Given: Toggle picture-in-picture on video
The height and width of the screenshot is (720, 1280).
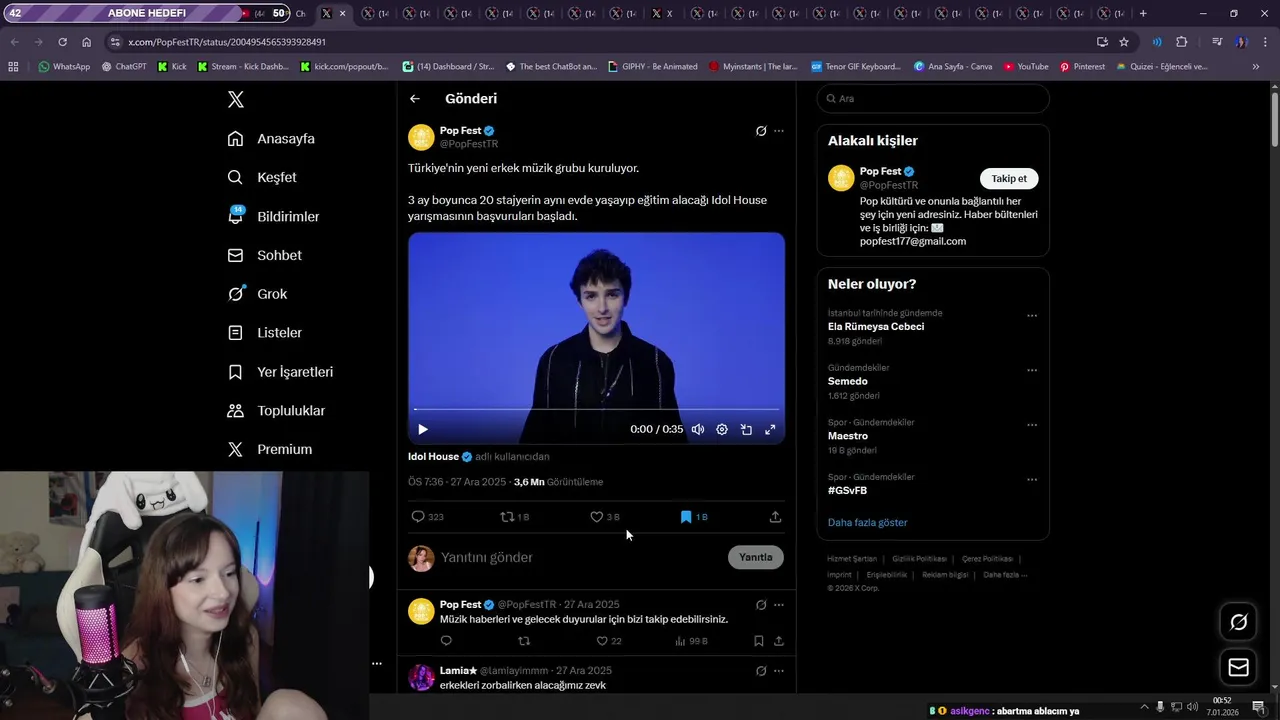Looking at the screenshot, I should [x=746, y=429].
